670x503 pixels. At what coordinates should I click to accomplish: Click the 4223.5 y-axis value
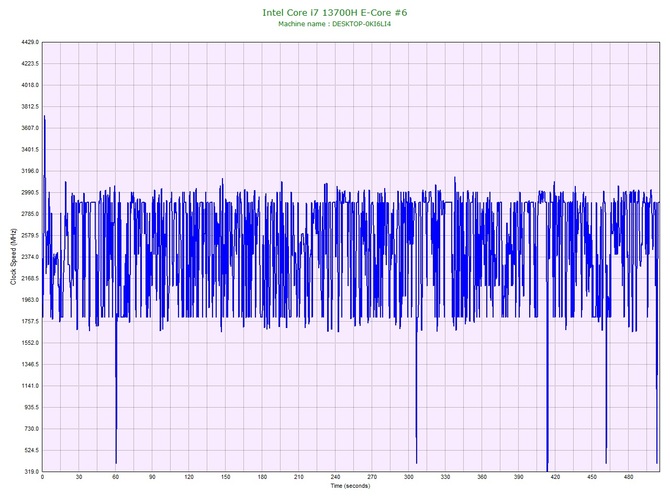(x=29, y=64)
